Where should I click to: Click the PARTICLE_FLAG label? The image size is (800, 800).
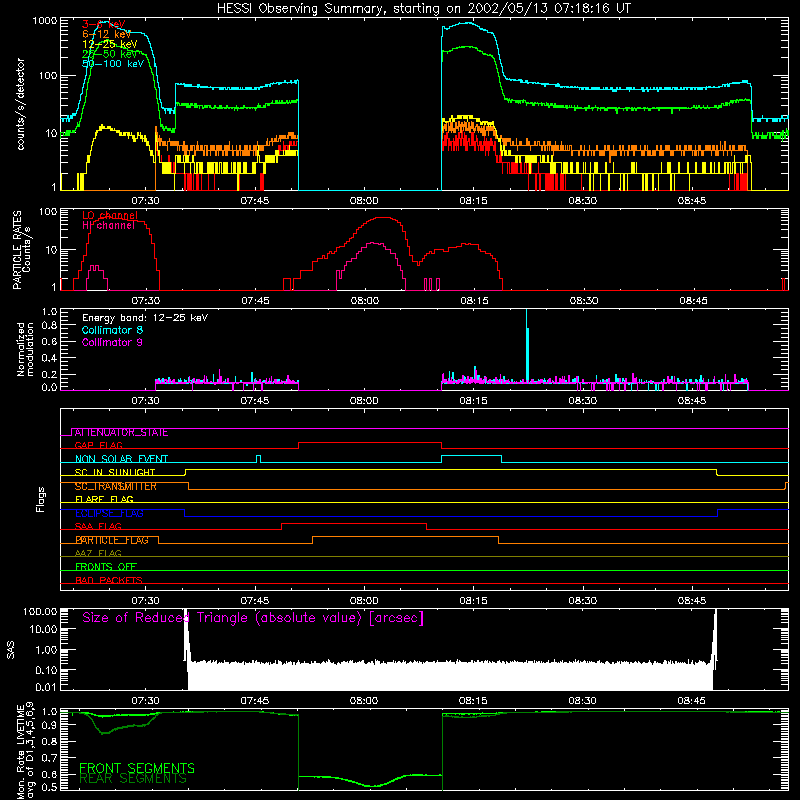112,540
